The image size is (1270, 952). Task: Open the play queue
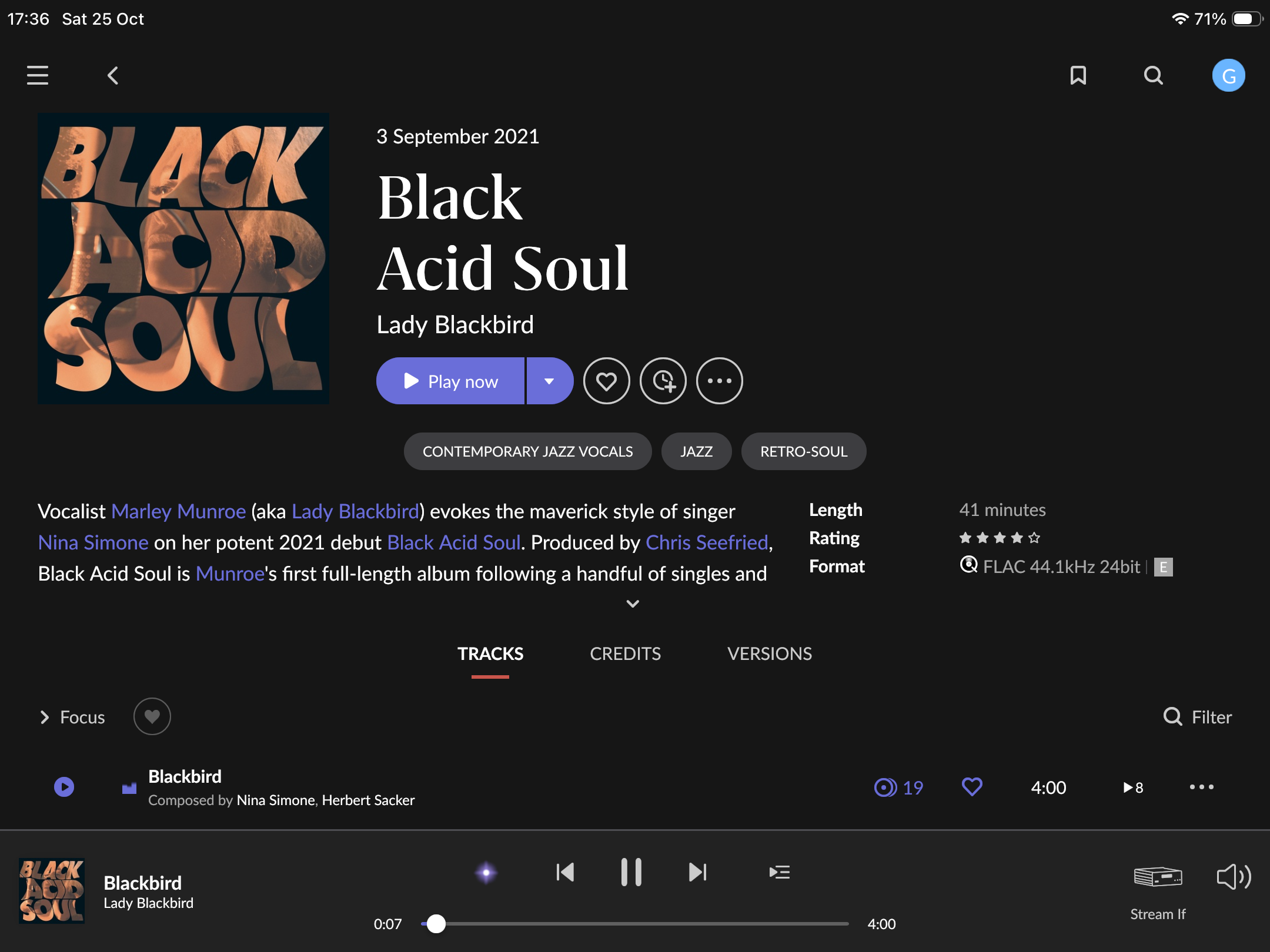pyautogui.click(x=779, y=872)
